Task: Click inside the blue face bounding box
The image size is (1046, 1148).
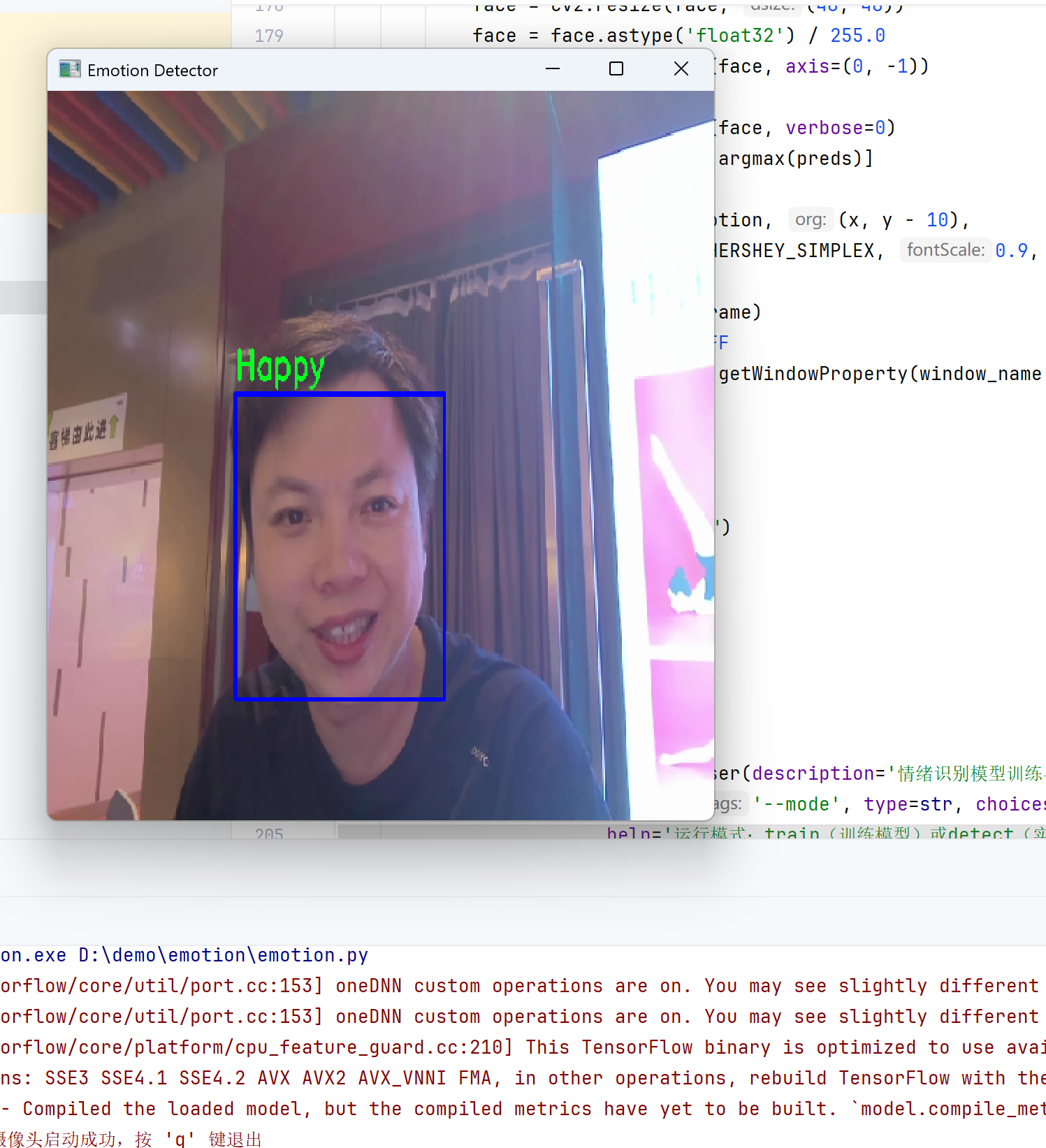Action: coord(340,545)
